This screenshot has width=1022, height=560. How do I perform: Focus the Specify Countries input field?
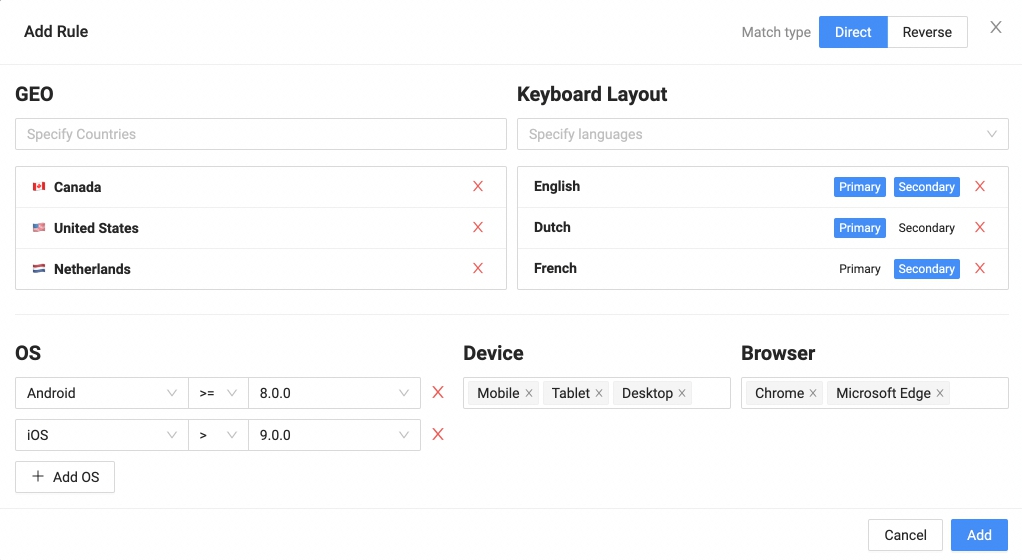point(260,134)
